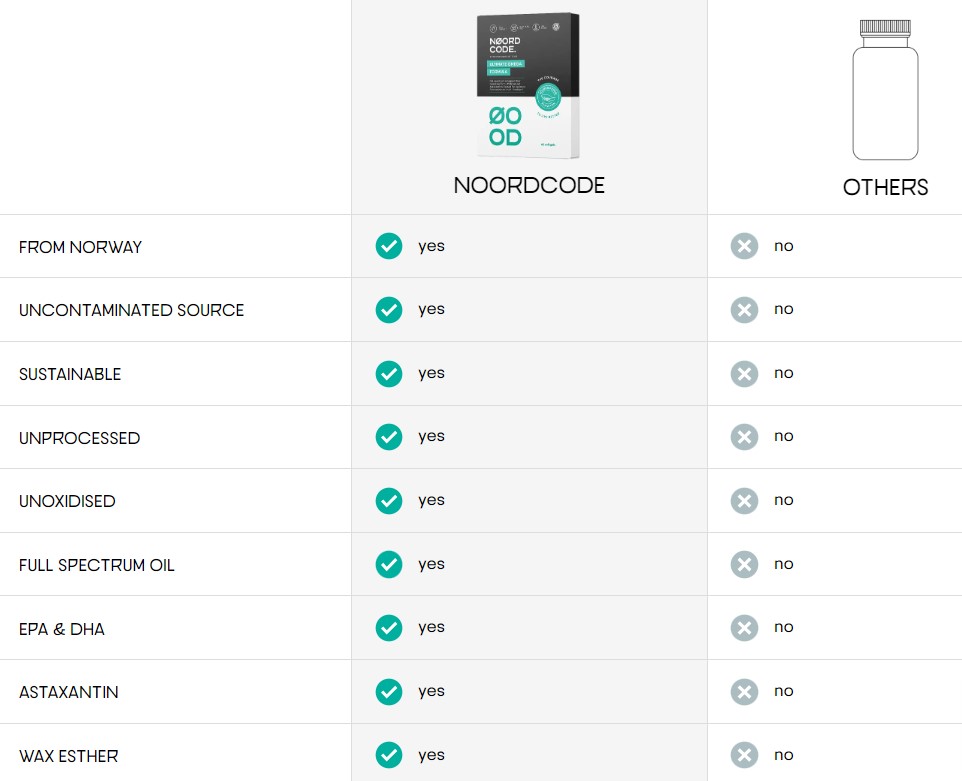Select the NOORDCODE column heading
962x781 pixels.
(529, 185)
